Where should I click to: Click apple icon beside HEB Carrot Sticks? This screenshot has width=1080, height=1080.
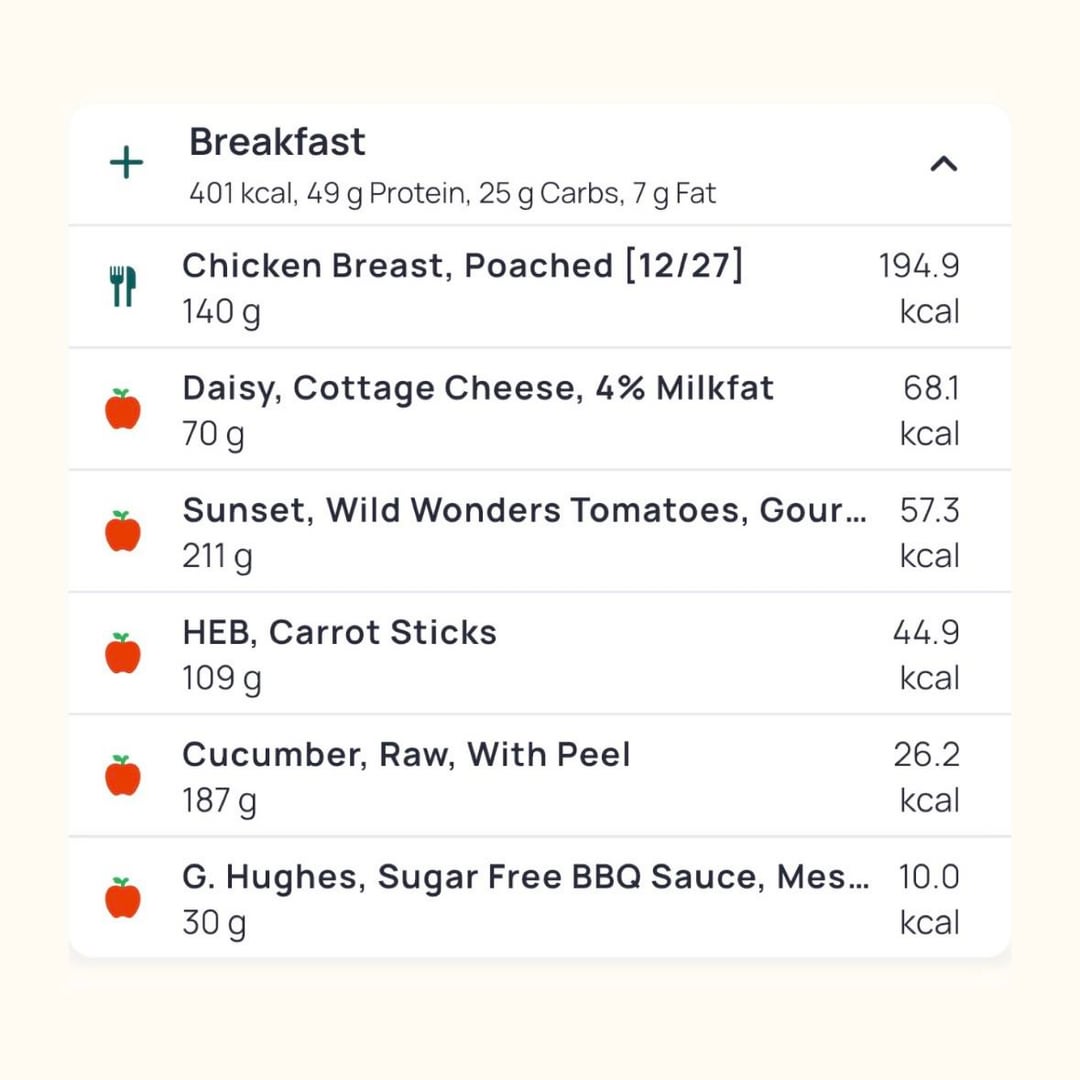click(x=123, y=653)
